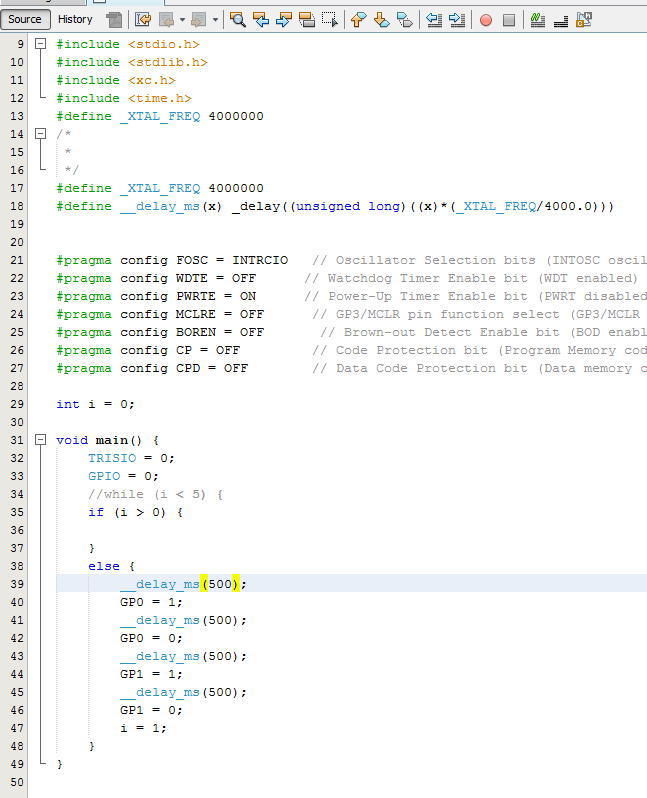This screenshot has width=647, height=798.
Task: Toggle highlight search in editor
Action: click(306, 19)
